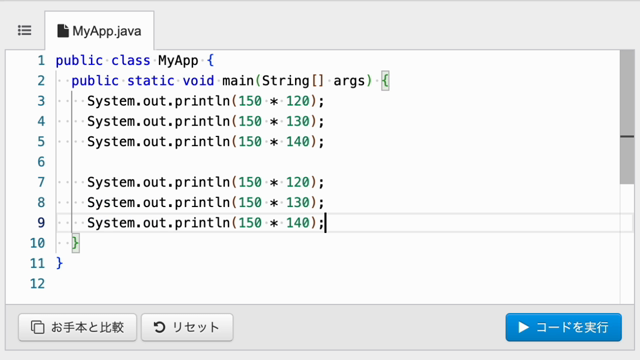Click the highlighted closing brace on line 10
This screenshot has width=640, height=360.
tap(76, 243)
